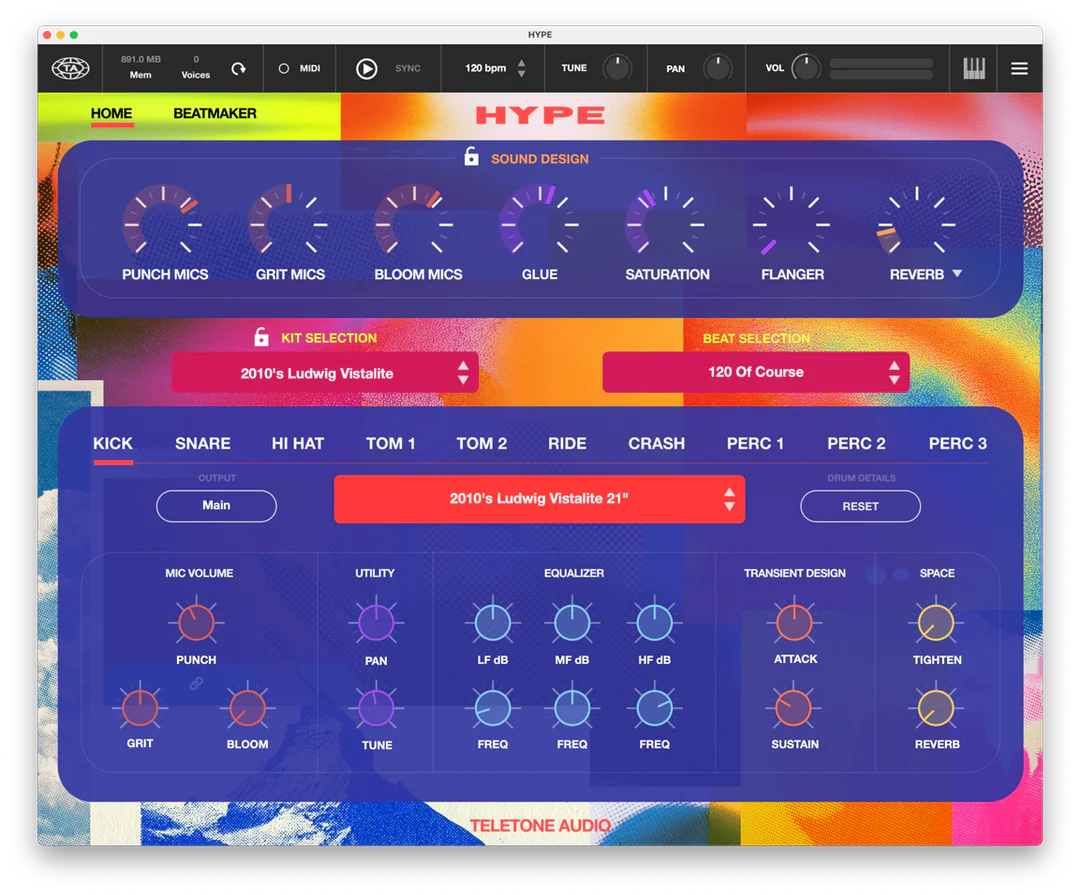Viewport: 1080px width, 895px height.
Task: Click the HF dB equalizer knob
Action: [x=654, y=622]
